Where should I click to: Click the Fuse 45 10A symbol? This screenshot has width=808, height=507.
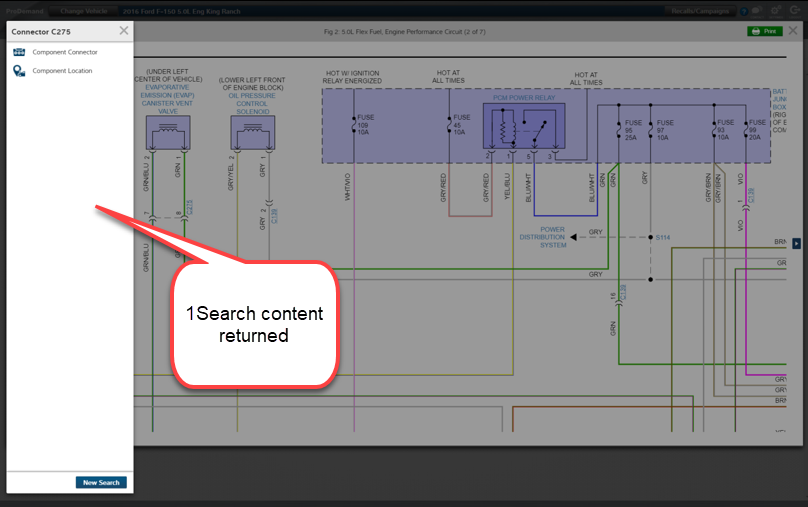(454, 126)
